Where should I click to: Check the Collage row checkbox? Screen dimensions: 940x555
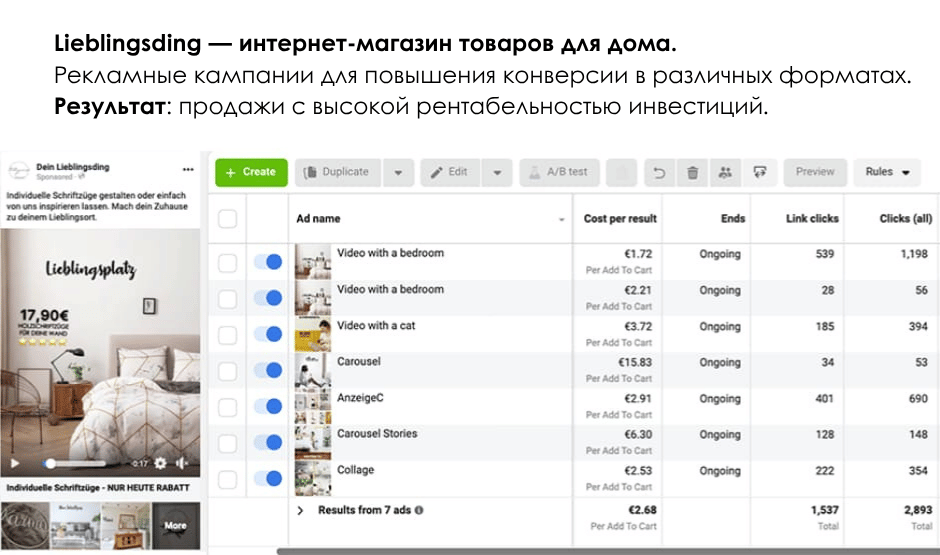[x=227, y=479]
